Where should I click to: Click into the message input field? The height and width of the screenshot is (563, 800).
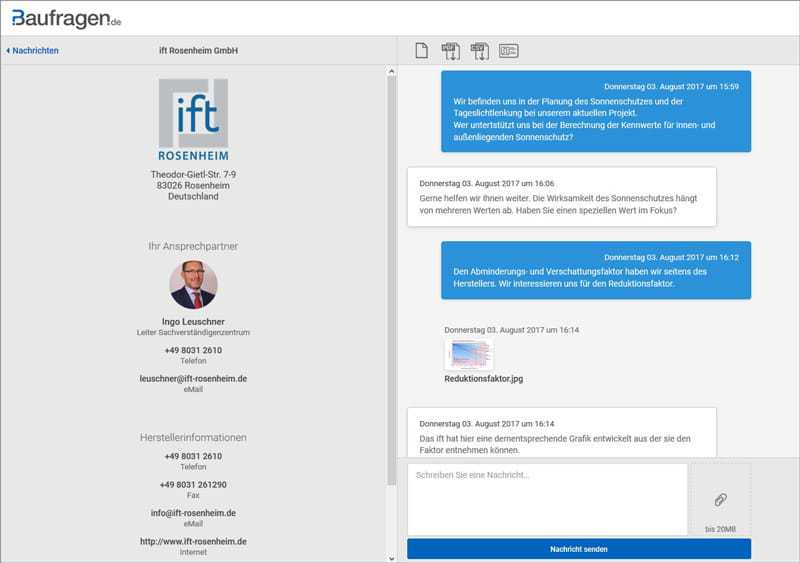[x=547, y=498]
